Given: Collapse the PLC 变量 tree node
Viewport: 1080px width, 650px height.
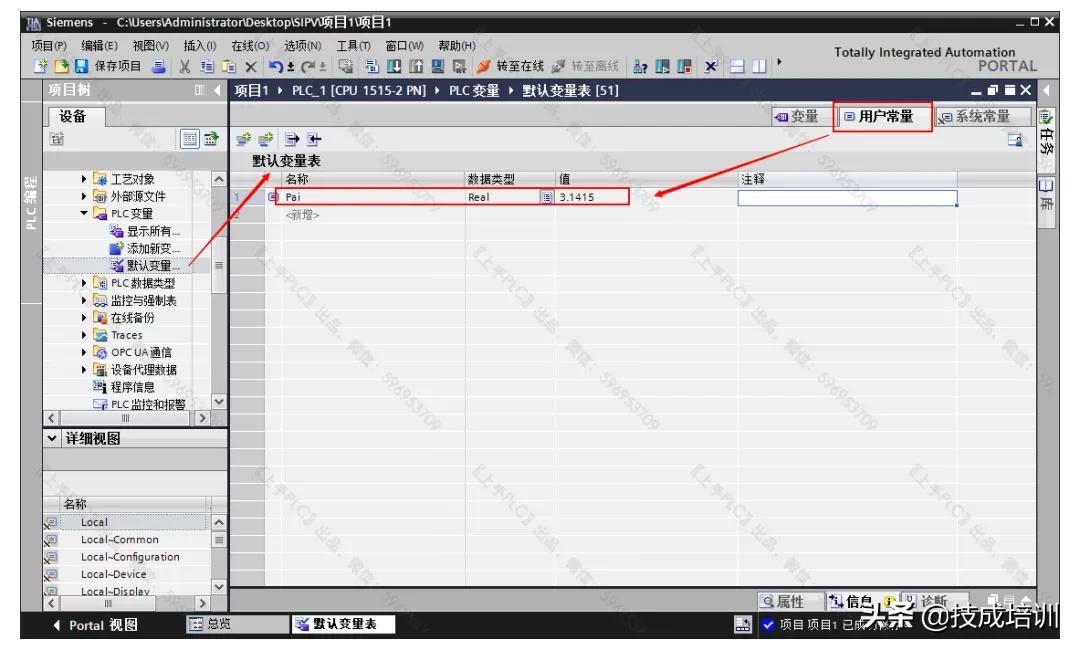Looking at the screenshot, I should click(84, 213).
